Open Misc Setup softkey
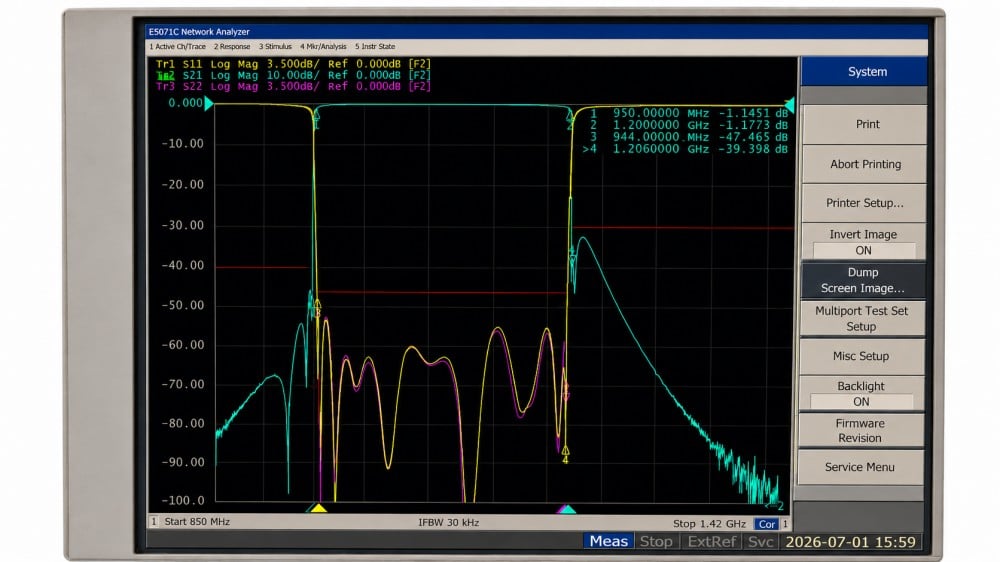Viewport: 1000px width, 562px height. coord(860,356)
